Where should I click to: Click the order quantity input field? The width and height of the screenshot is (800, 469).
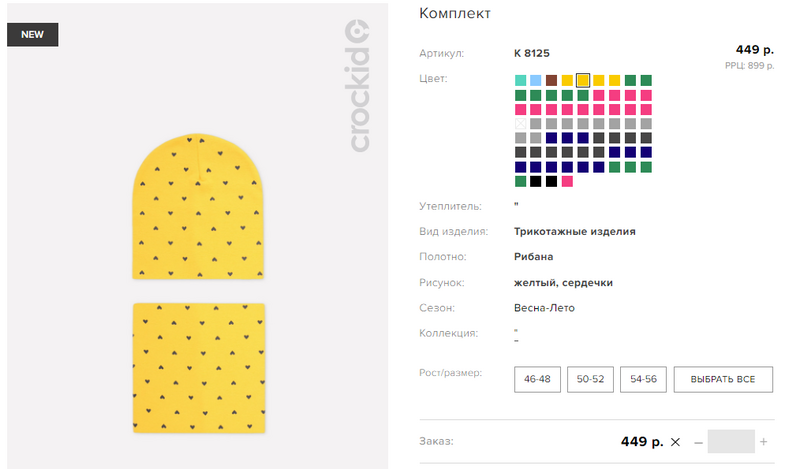(731, 441)
